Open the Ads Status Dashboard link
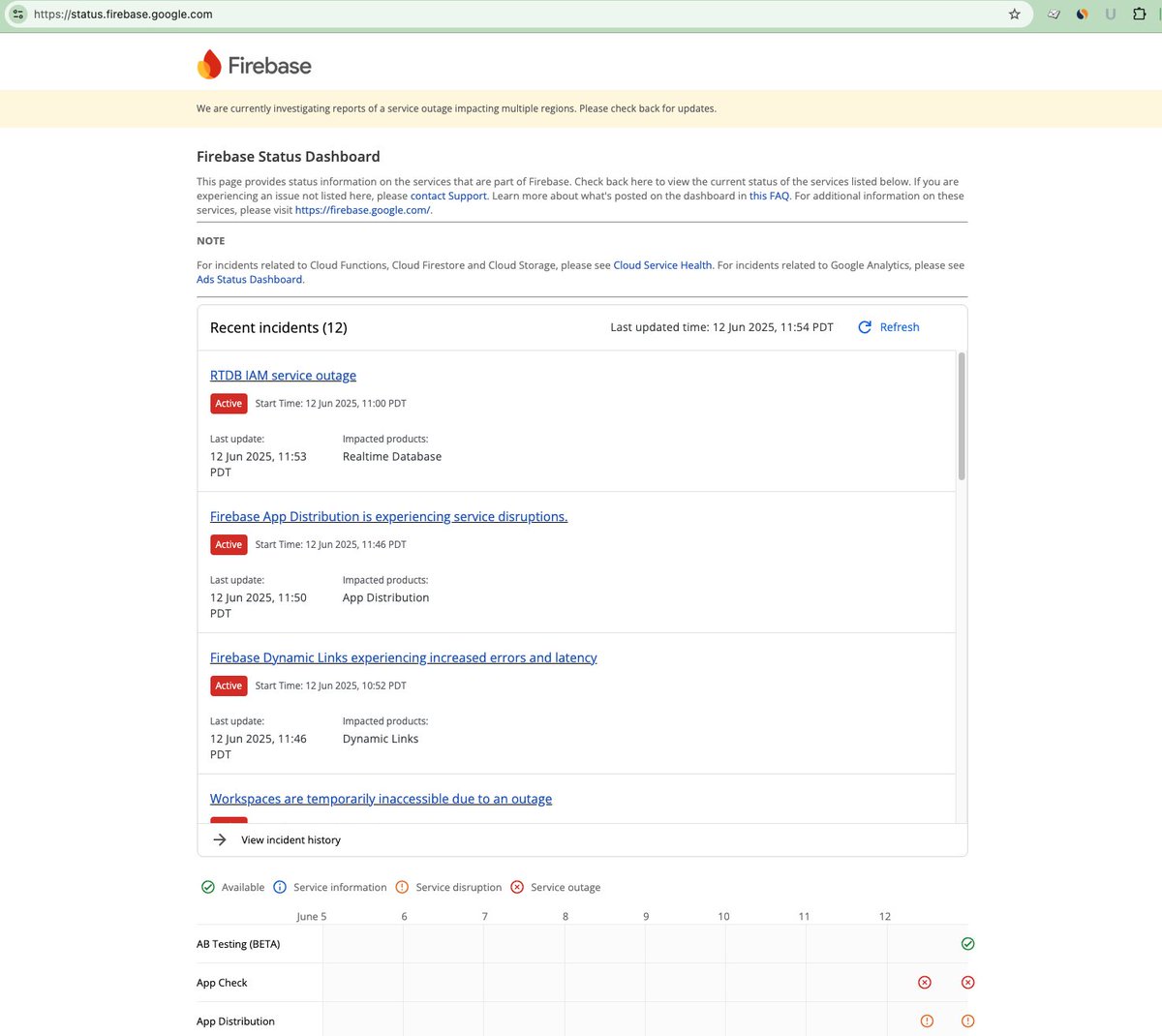Image resolution: width=1162 pixels, height=1036 pixels. click(249, 280)
